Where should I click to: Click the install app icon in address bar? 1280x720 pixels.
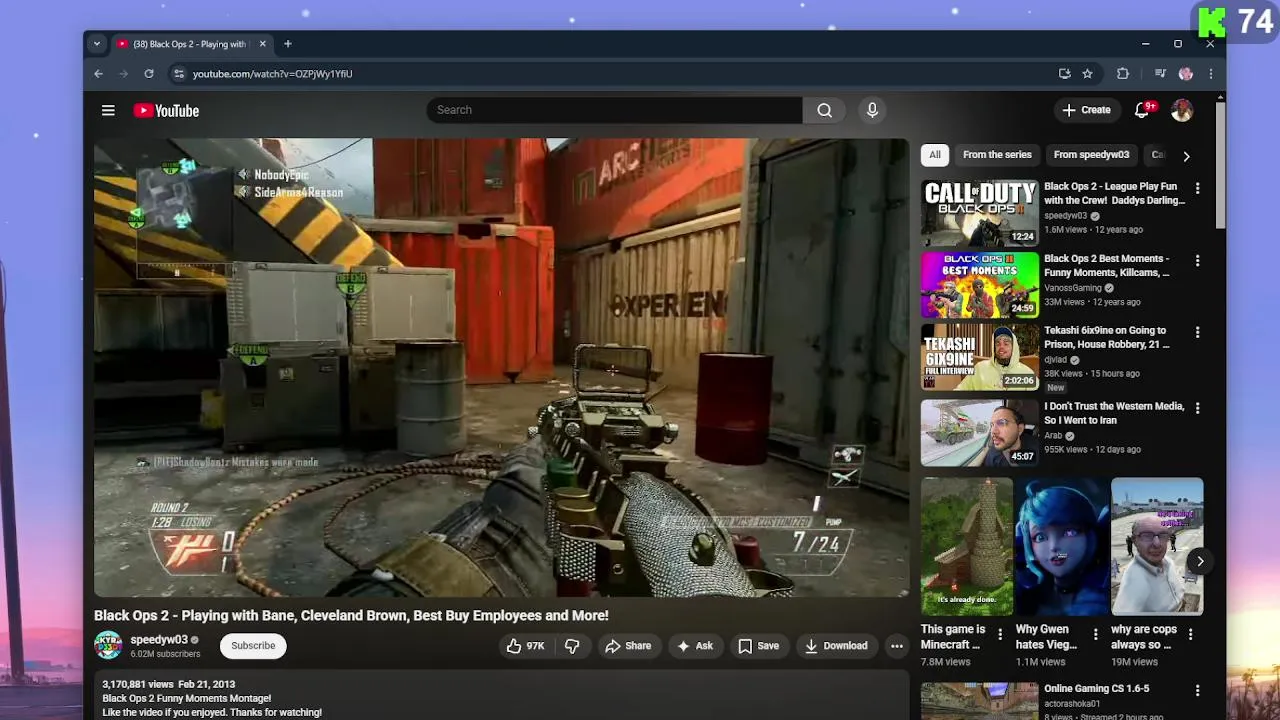1065,74
